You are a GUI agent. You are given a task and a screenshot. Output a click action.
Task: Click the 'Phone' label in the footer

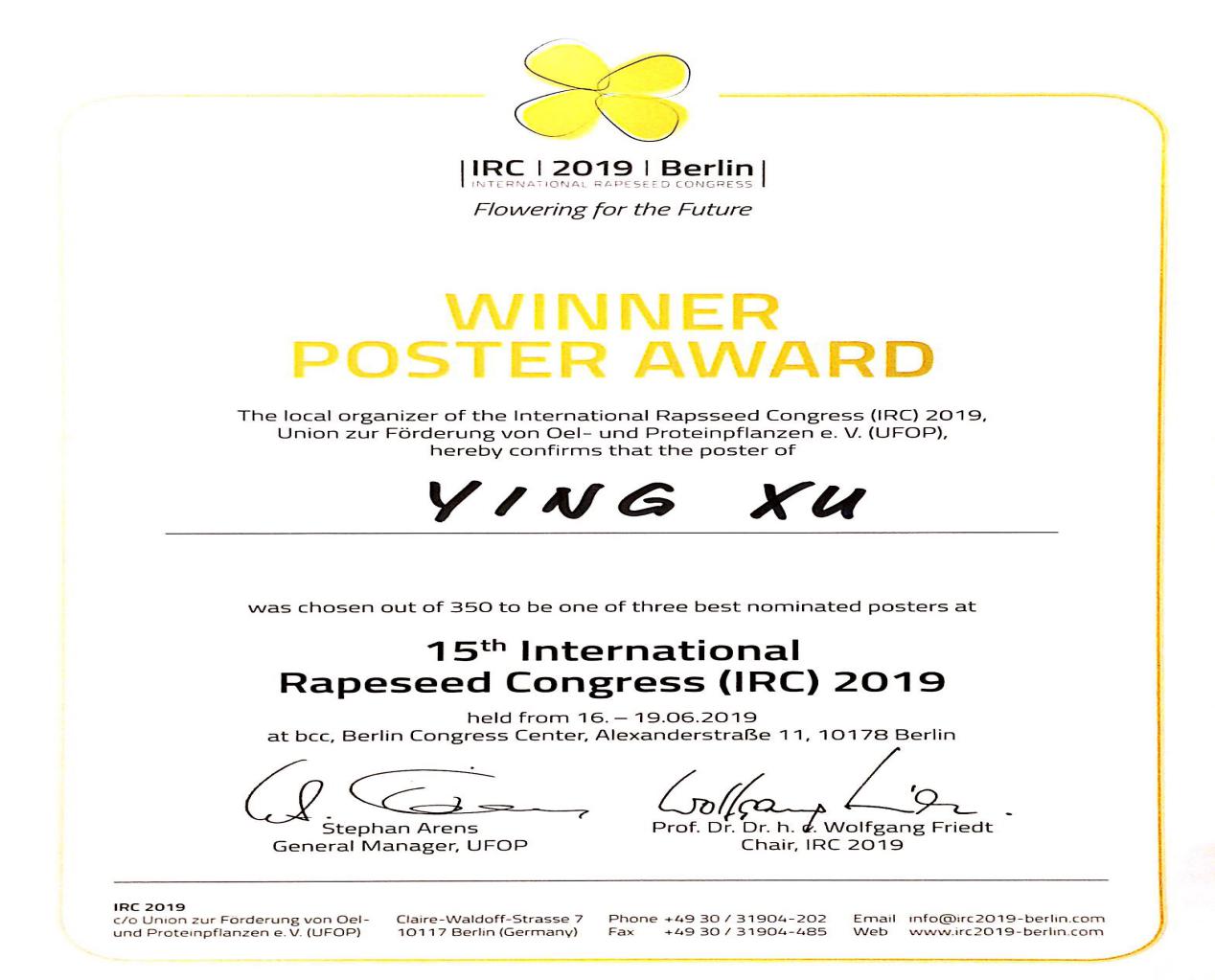(x=632, y=919)
